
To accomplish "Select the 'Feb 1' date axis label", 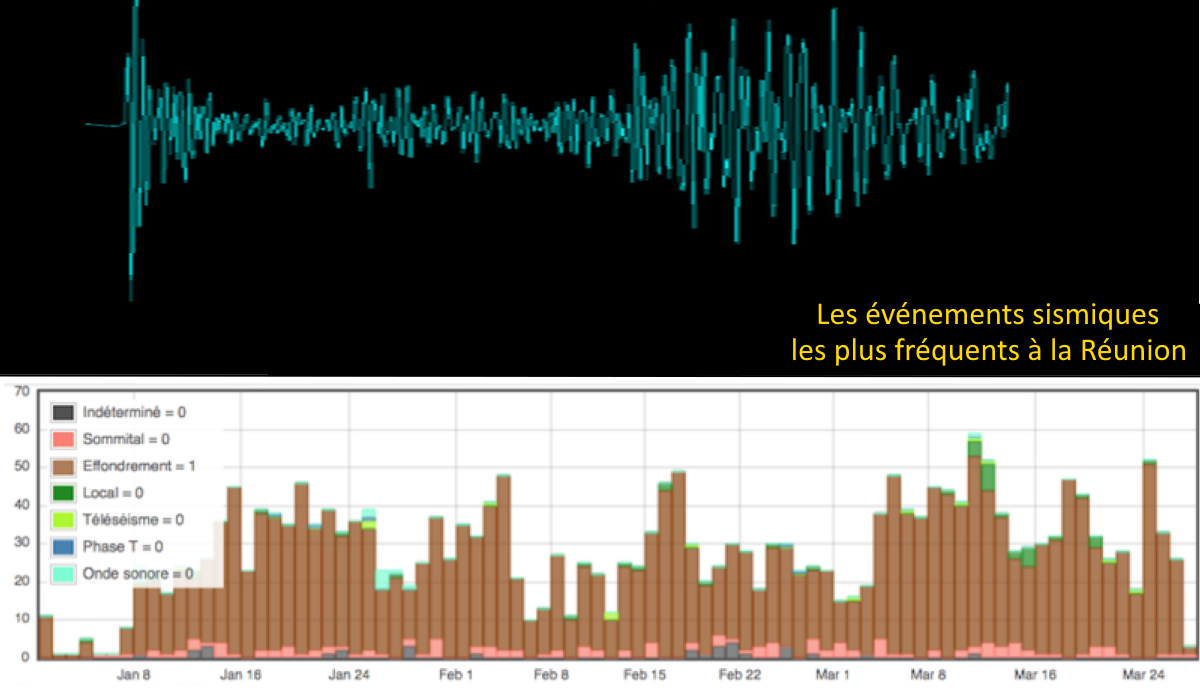I will click(x=456, y=675).
